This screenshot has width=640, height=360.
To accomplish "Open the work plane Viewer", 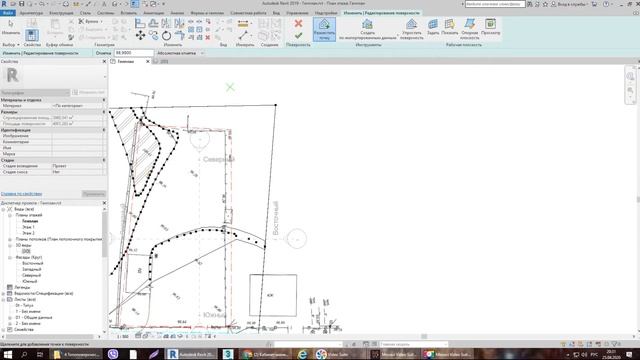I will tap(490, 27).
